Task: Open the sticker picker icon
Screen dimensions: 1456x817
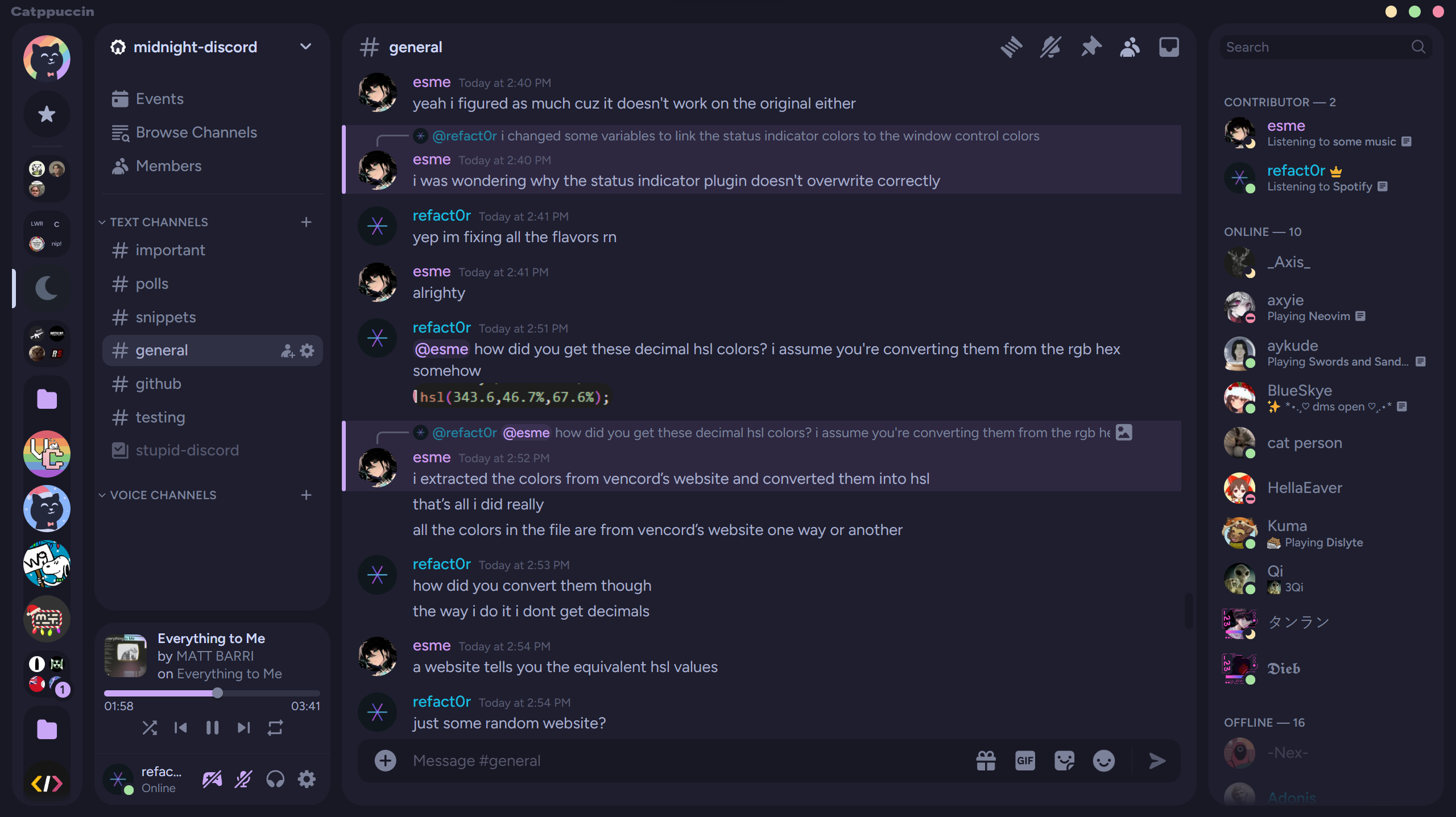Action: click(1064, 761)
